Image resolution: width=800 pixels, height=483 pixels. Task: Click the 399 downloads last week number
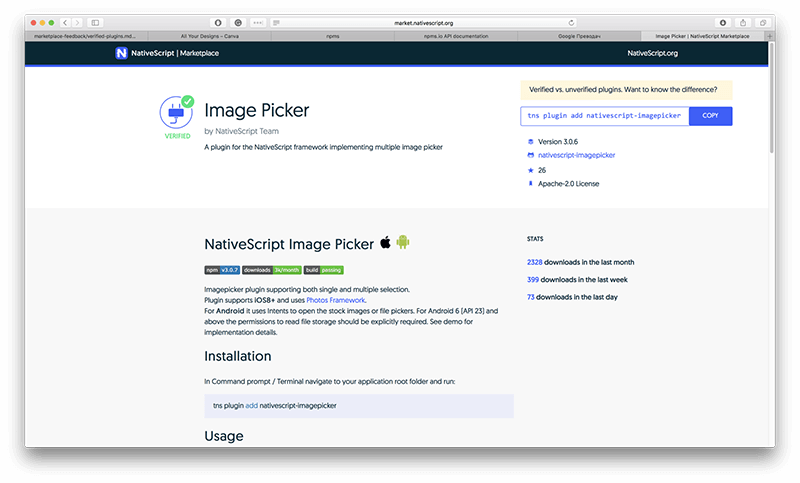[x=533, y=279]
